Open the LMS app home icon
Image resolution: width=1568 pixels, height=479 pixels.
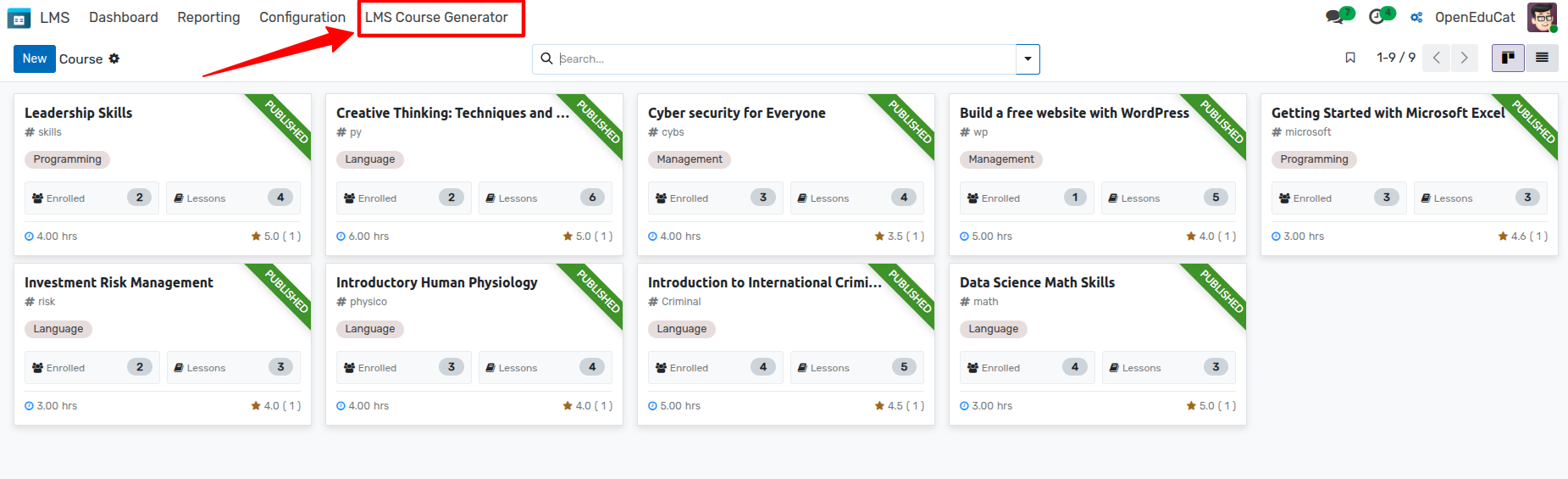click(x=19, y=17)
